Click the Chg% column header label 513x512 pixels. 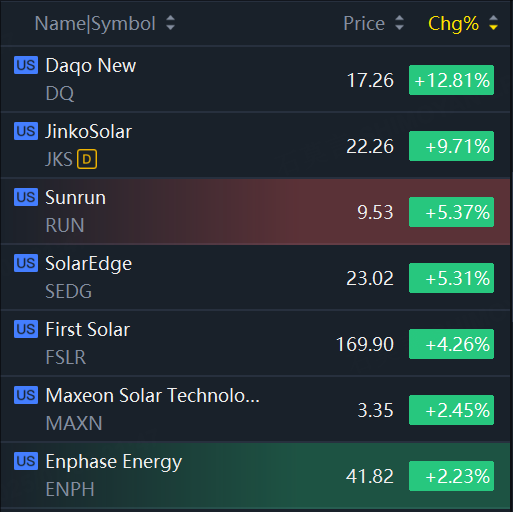[x=453, y=24]
